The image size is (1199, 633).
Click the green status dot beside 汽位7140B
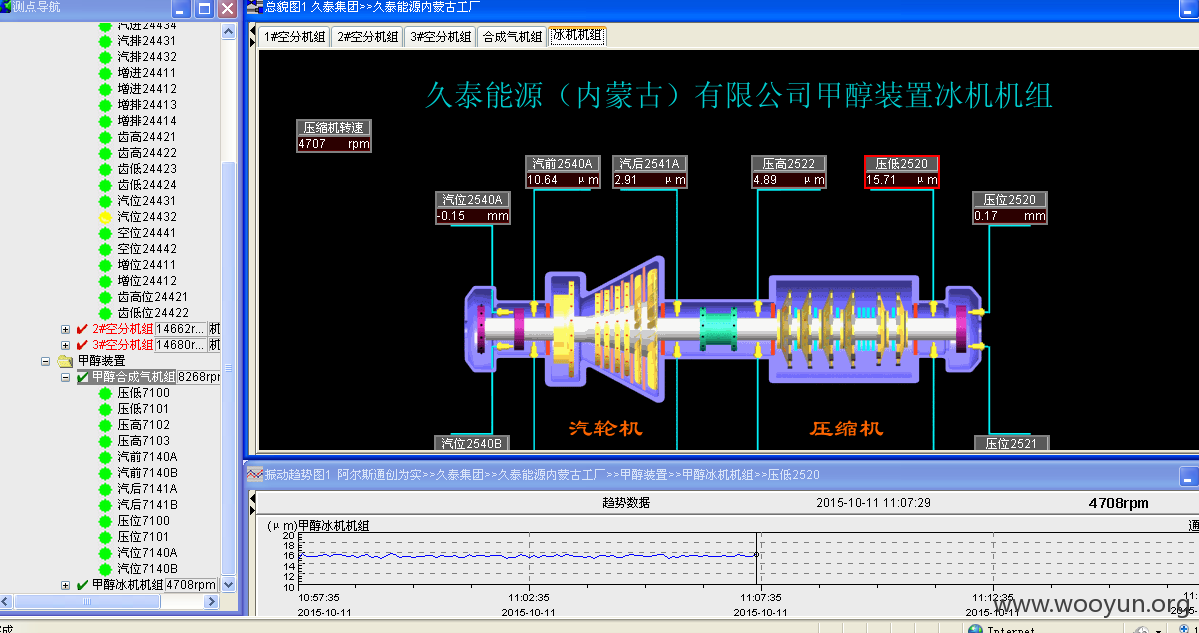point(106,570)
